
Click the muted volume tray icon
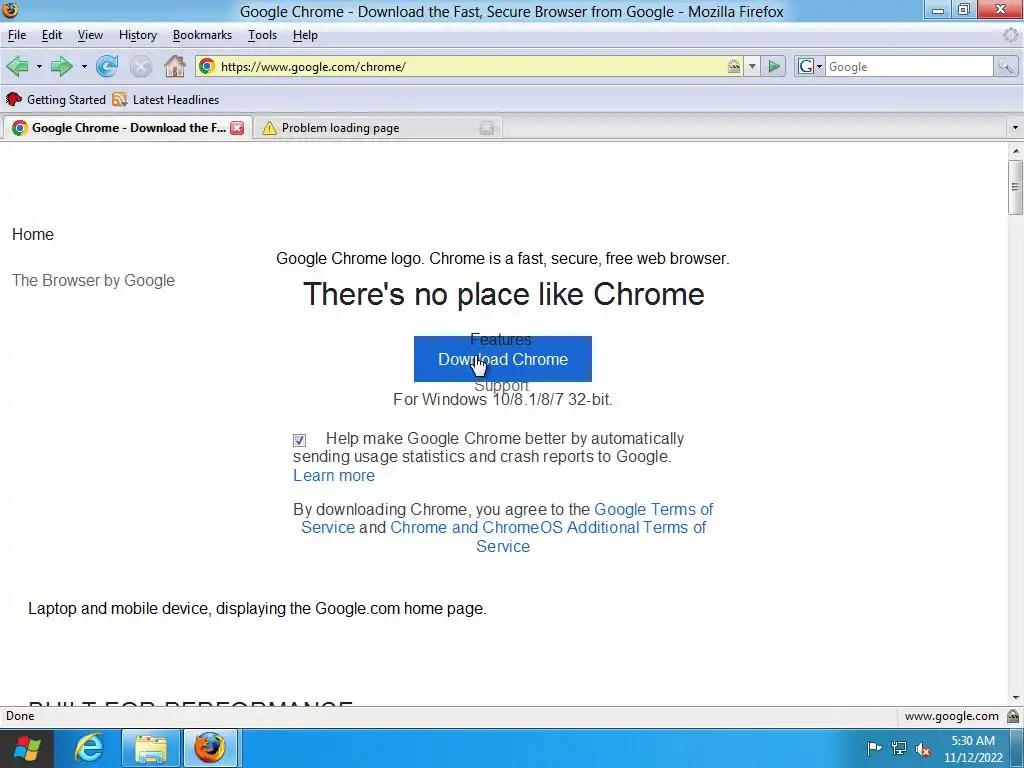click(923, 748)
